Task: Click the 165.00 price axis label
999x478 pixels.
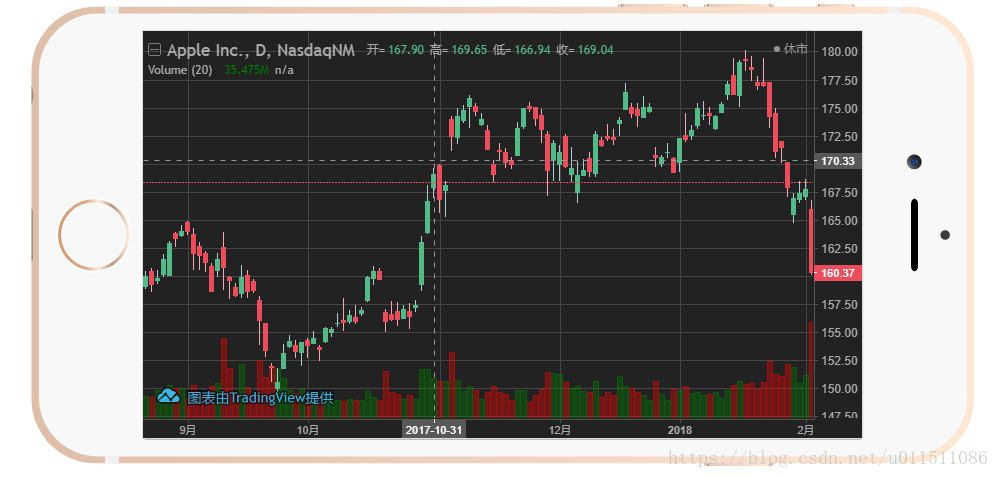Action: (839, 221)
